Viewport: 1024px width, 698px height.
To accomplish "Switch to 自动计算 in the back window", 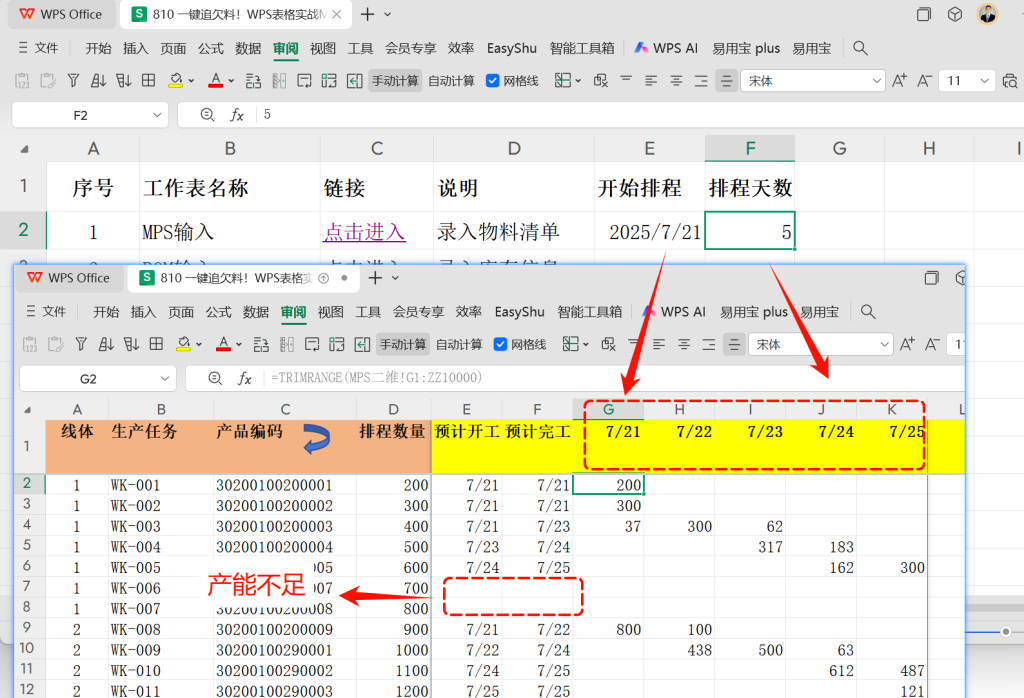I will (451, 80).
